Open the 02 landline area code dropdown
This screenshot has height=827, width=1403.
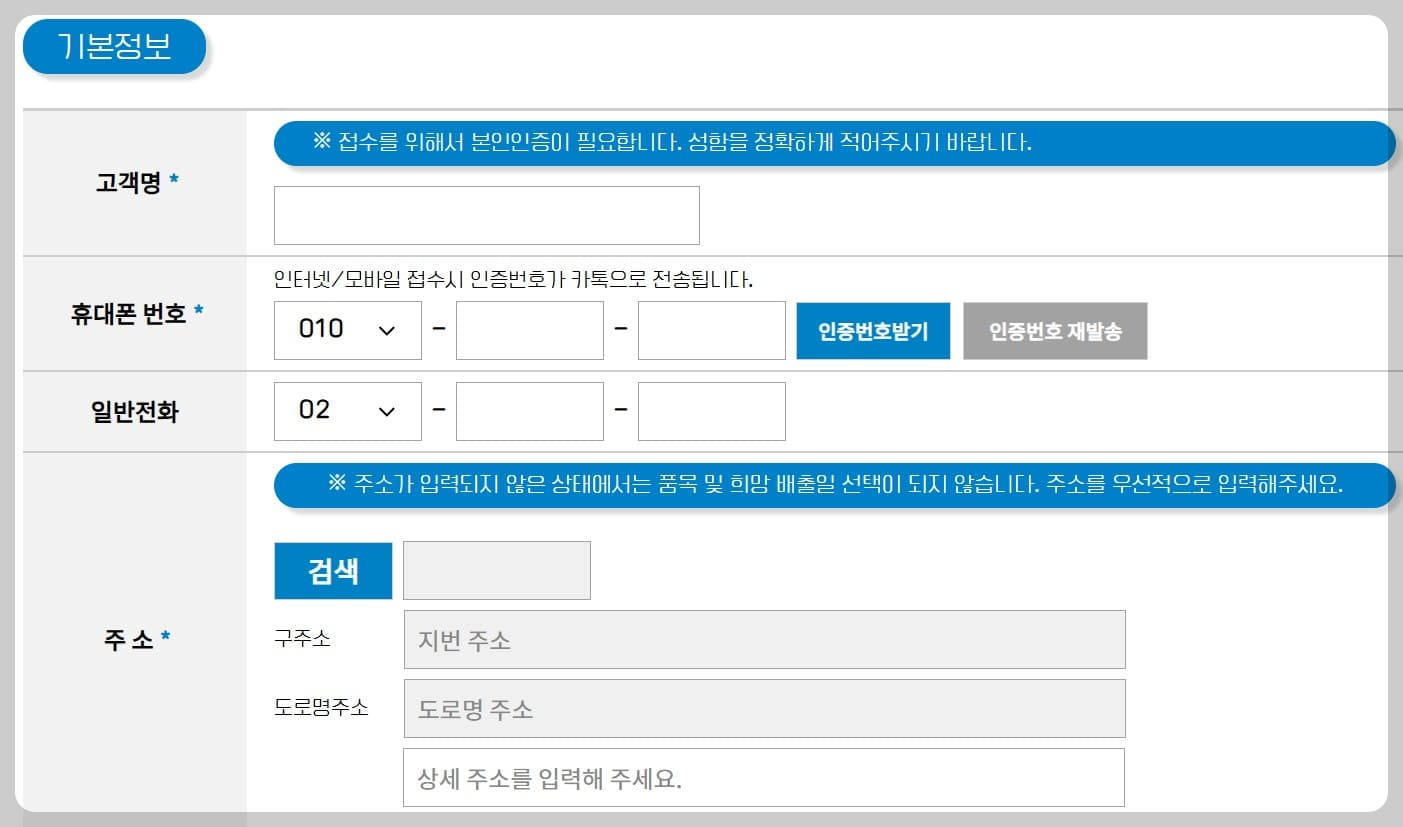click(x=347, y=411)
